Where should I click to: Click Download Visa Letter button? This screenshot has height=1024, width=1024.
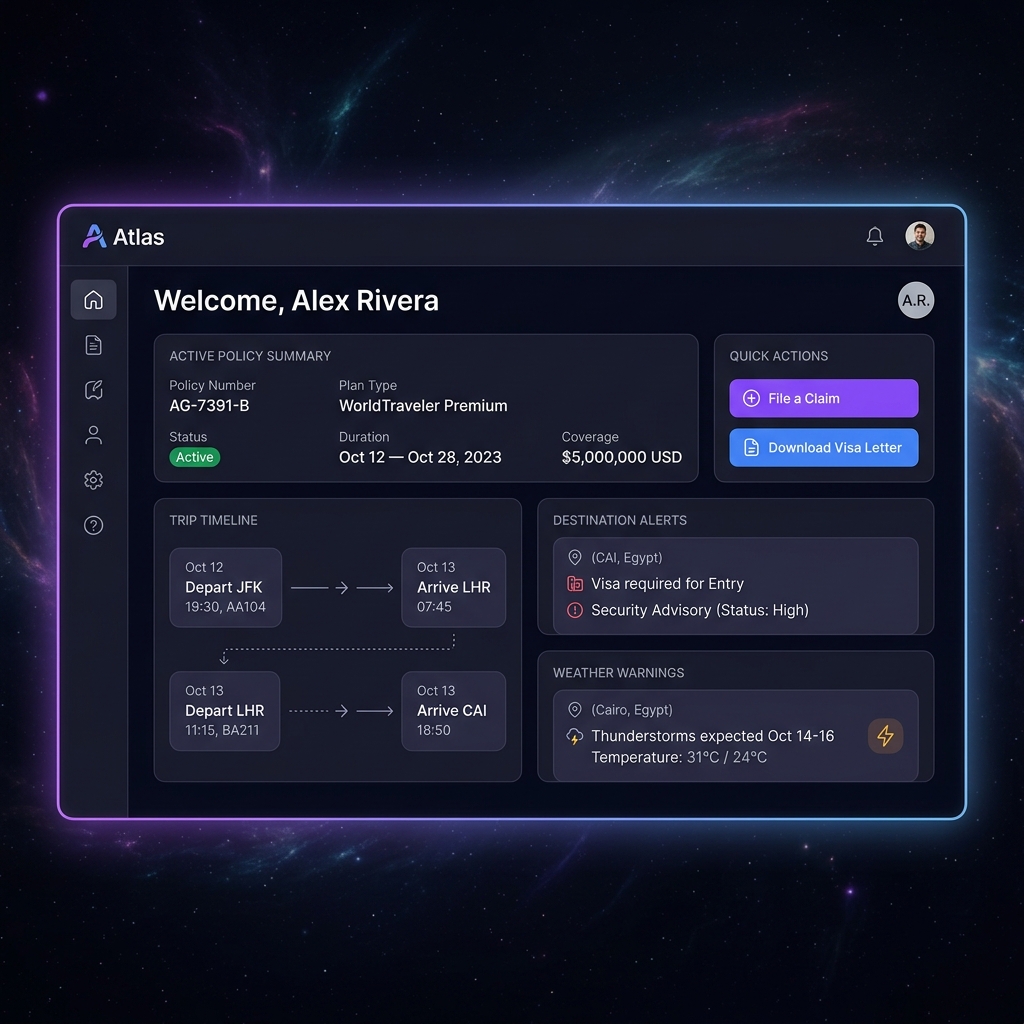coord(824,447)
